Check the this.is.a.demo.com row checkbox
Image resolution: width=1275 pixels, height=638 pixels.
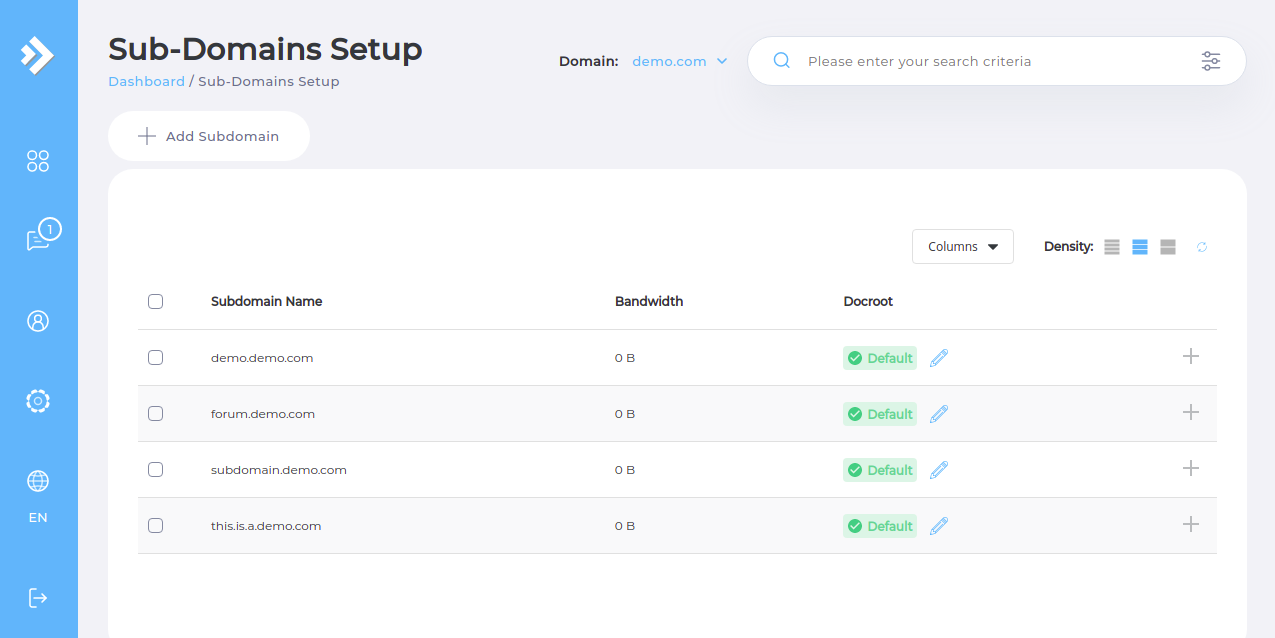click(x=155, y=525)
